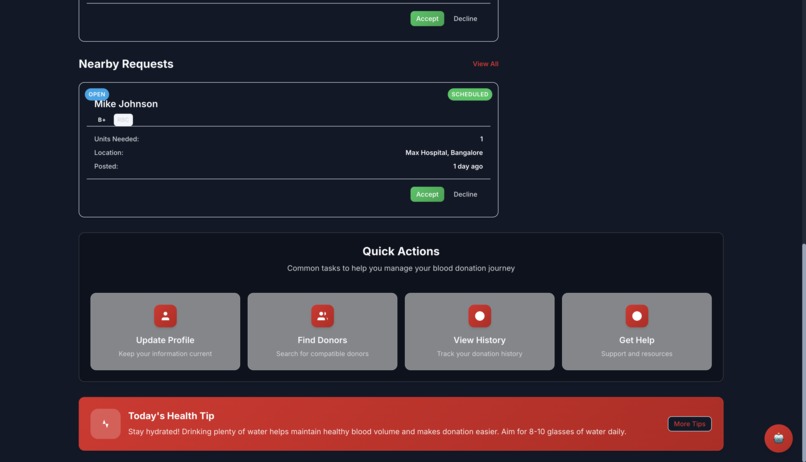Click the health tip pulse icon
This screenshot has width=806, height=462.
pyautogui.click(x=105, y=424)
